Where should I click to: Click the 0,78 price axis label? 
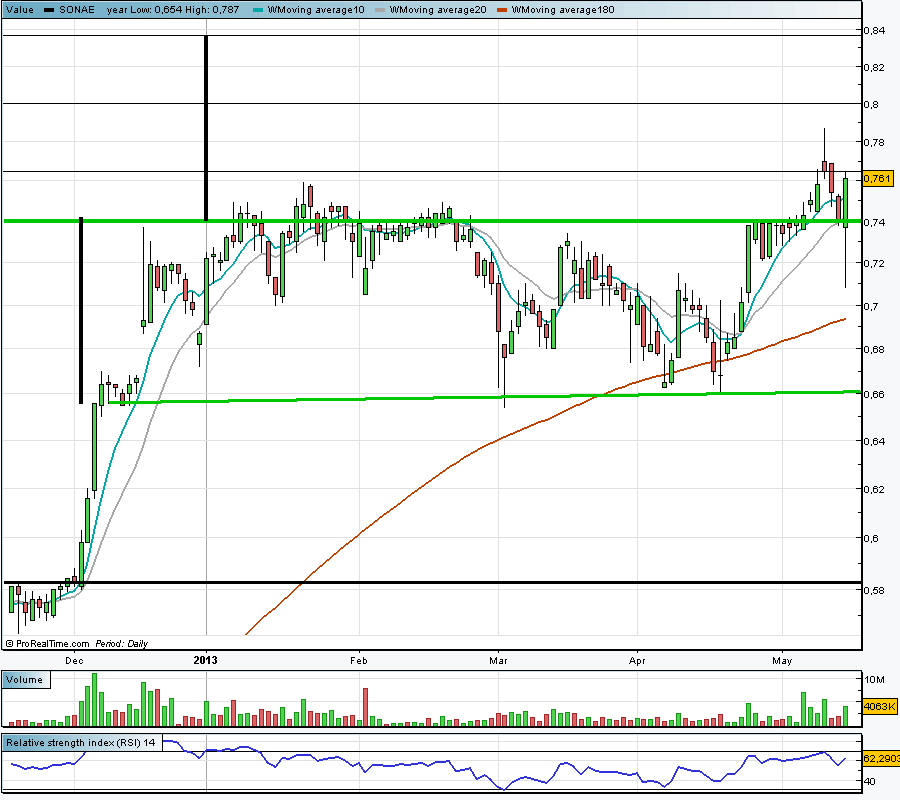(x=874, y=142)
